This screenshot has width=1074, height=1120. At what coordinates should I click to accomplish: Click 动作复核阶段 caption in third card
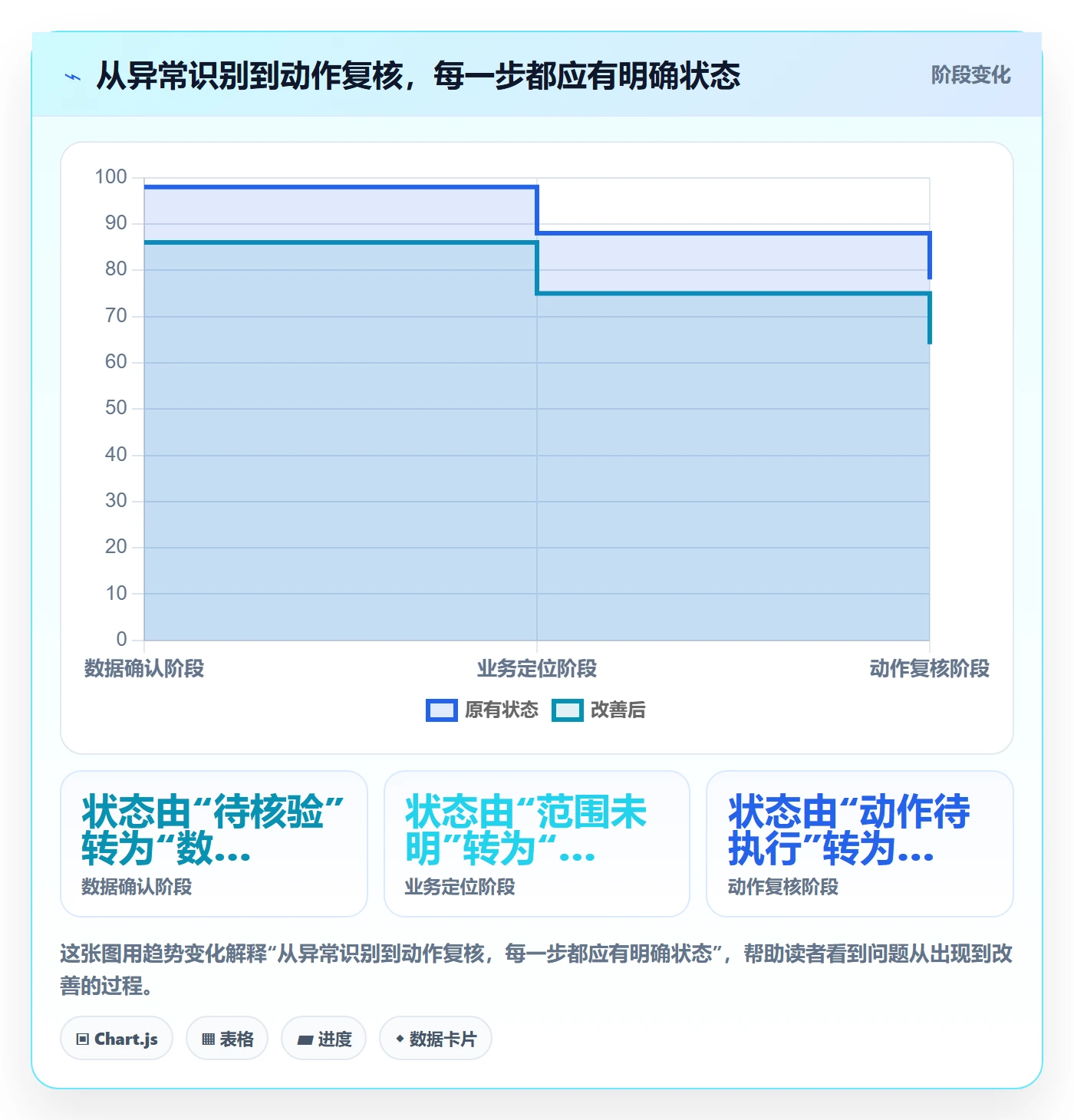(x=783, y=888)
